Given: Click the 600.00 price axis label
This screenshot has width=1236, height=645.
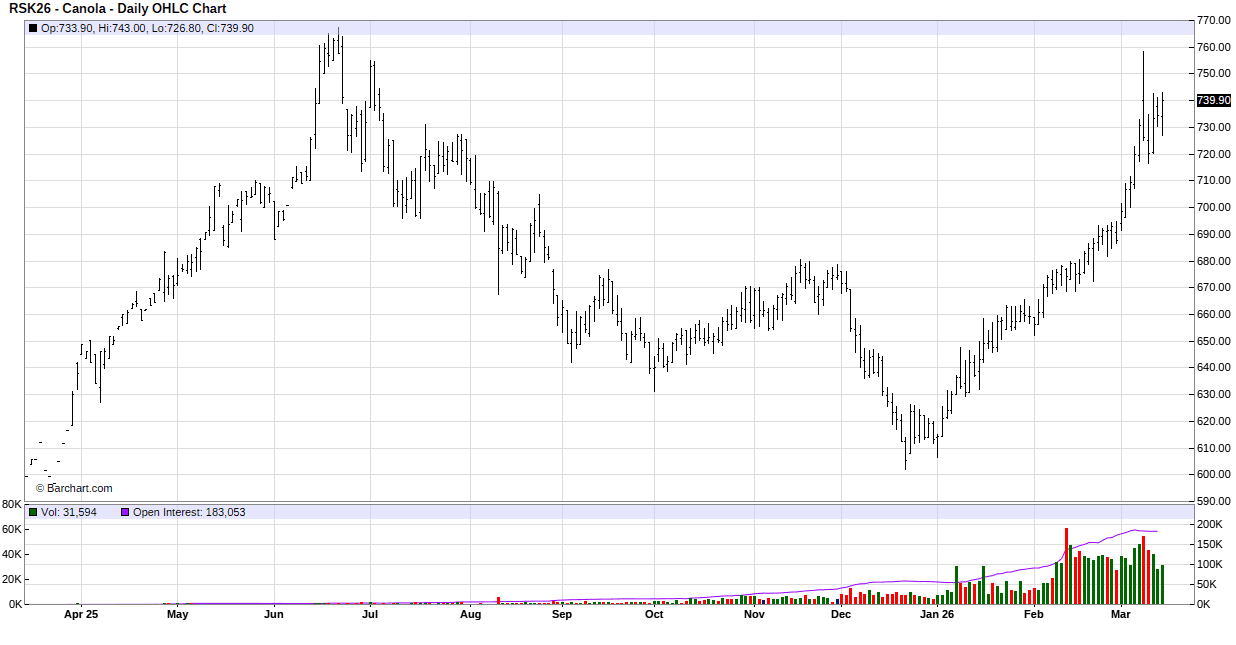Looking at the screenshot, I should 1213,474.
